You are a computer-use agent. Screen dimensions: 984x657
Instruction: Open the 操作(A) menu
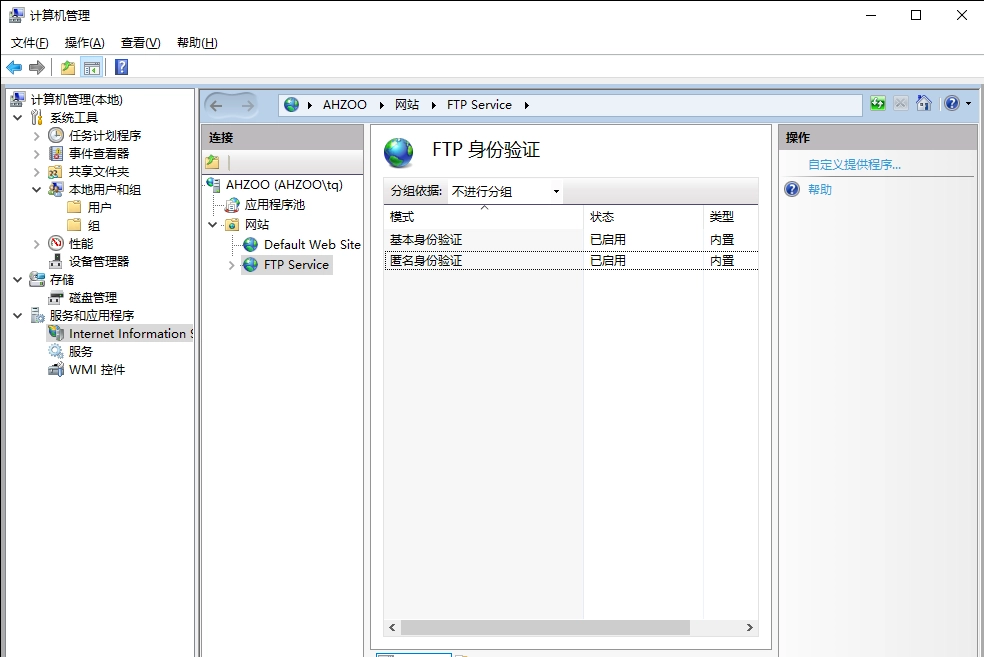click(x=84, y=43)
